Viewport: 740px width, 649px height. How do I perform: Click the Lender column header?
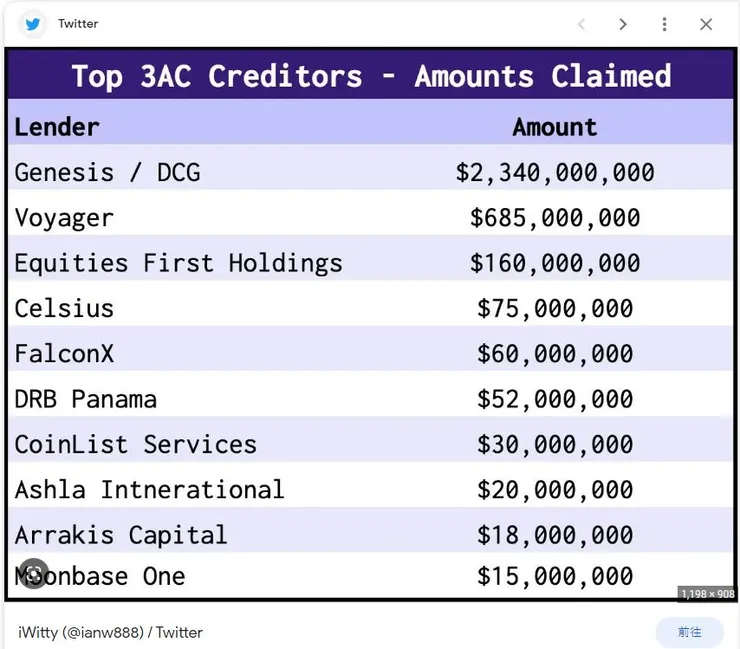click(57, 127)
